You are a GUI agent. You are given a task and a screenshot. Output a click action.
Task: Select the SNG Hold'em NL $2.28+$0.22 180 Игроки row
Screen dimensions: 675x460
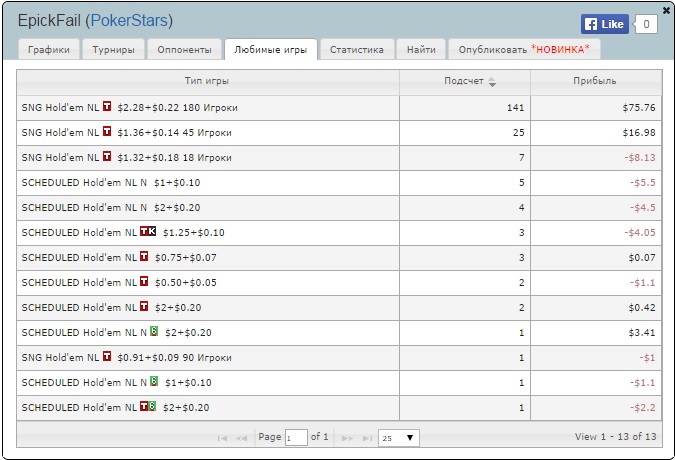339,108
